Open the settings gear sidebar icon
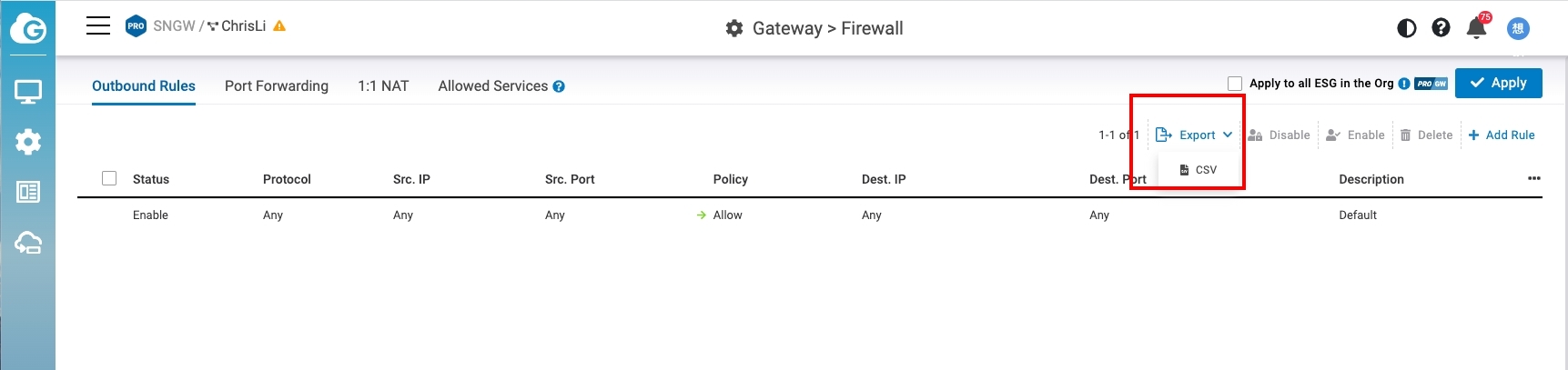The height and width of the screenshot is (370, 1568). [x=28, y=142]
